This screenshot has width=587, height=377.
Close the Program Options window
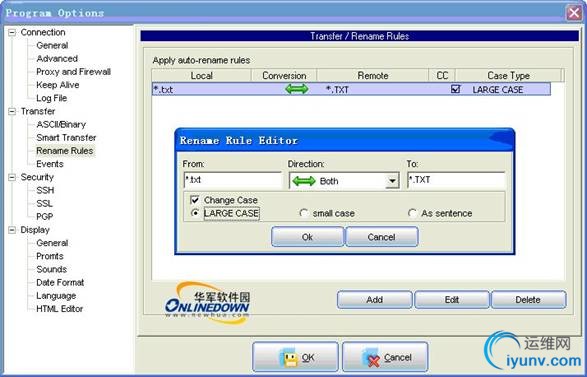574,13
